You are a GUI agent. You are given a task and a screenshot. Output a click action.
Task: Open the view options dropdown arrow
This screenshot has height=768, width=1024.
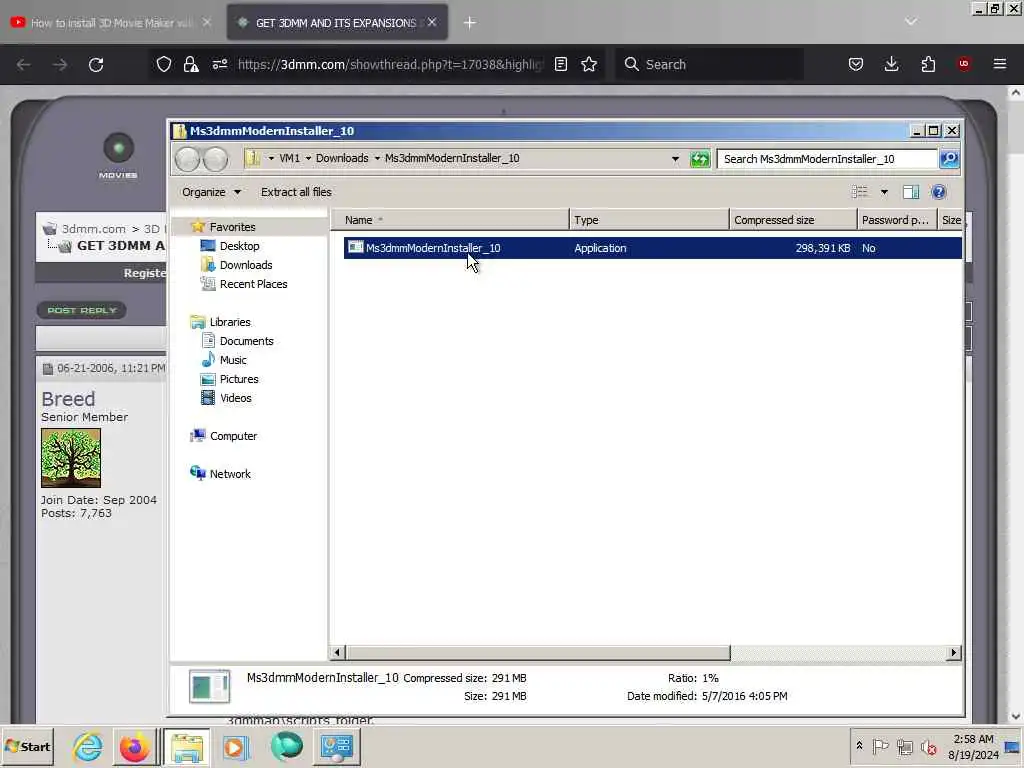pos(884,192)
